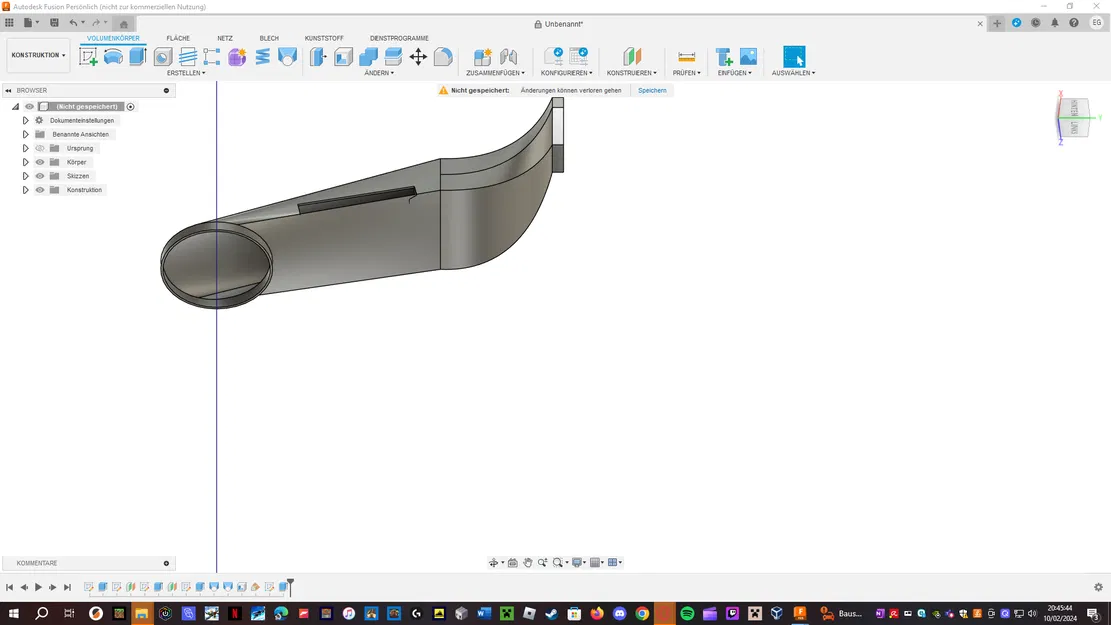Click the Create Sketch tool icon
Viewport: 1111px width, 625px height.
click(x=89, y=57)
